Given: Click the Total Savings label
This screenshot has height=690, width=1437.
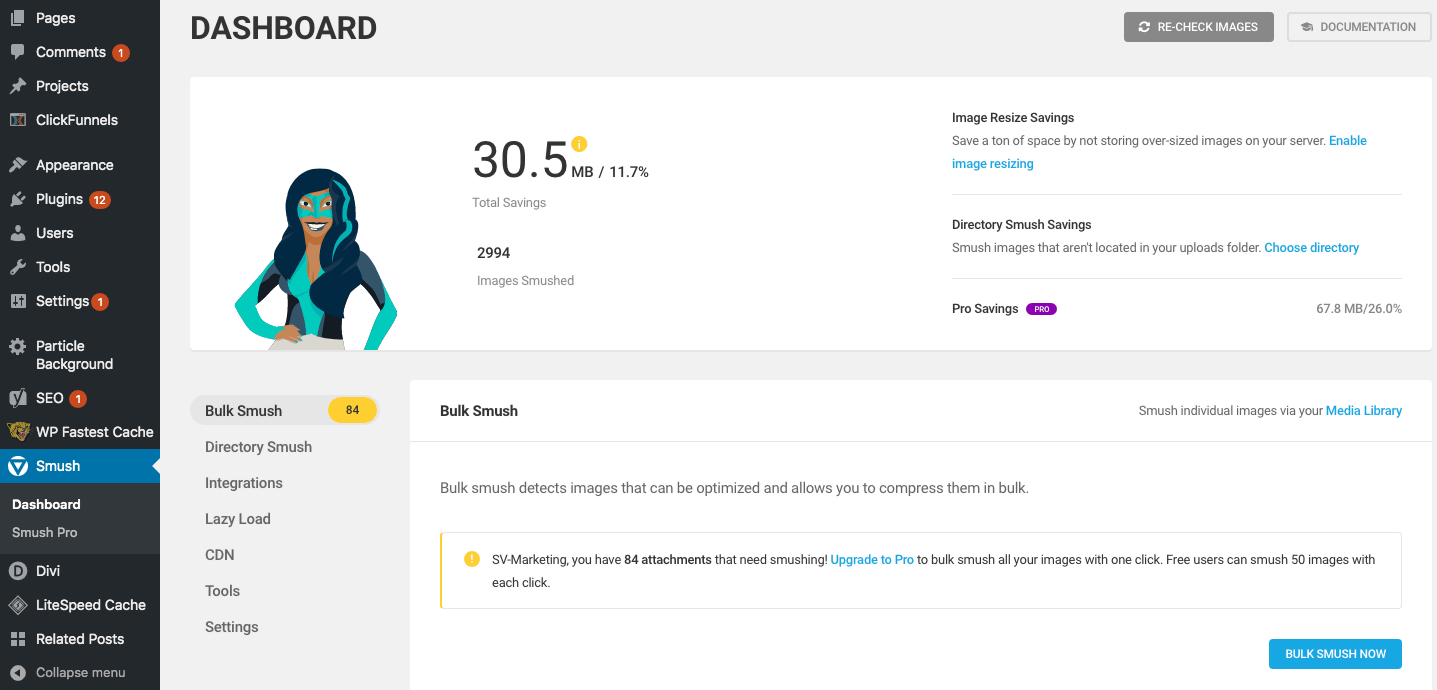Looking at the screenshot, I should point(509,203).
